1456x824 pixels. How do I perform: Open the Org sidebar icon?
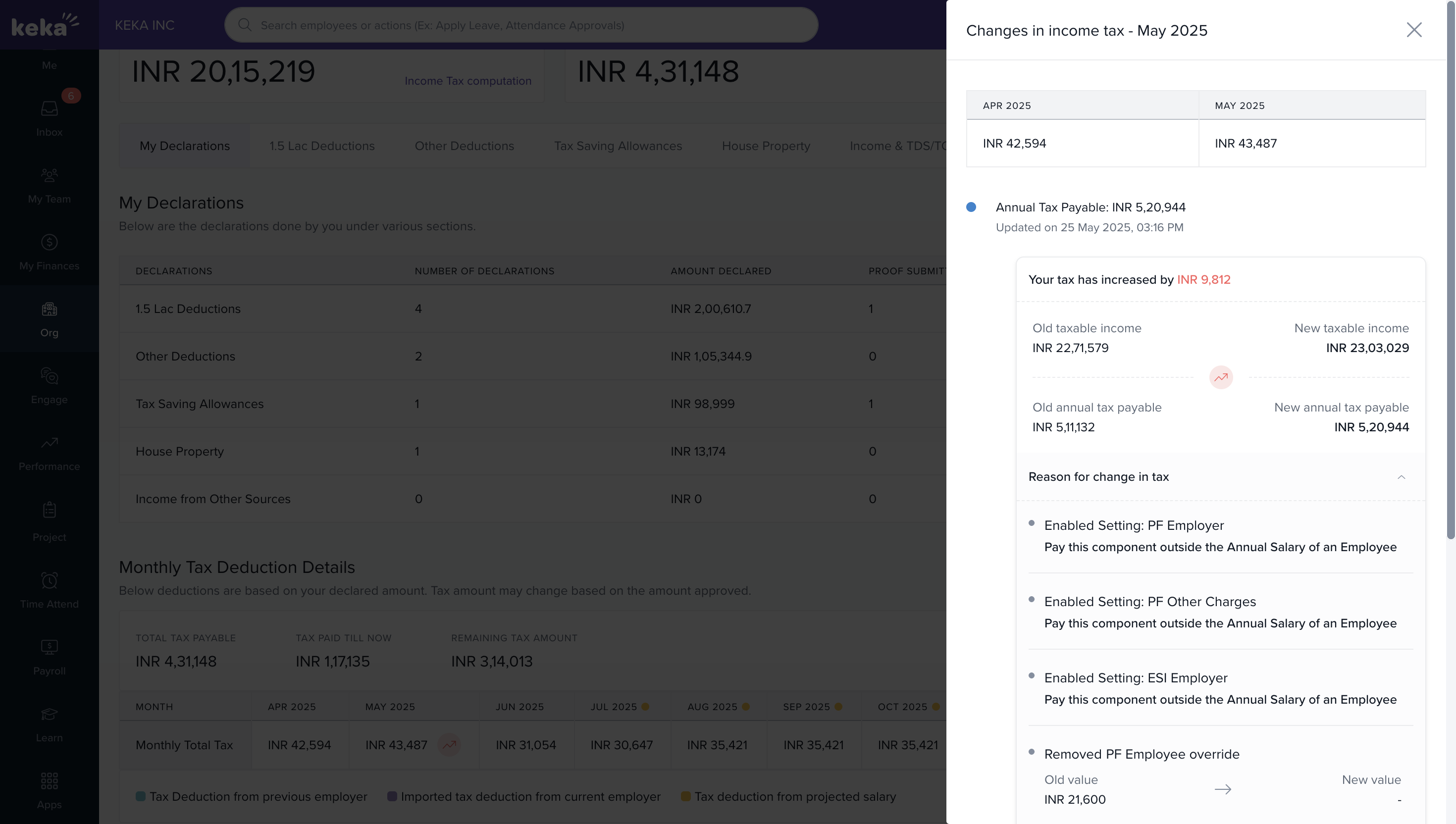(49, 309)
